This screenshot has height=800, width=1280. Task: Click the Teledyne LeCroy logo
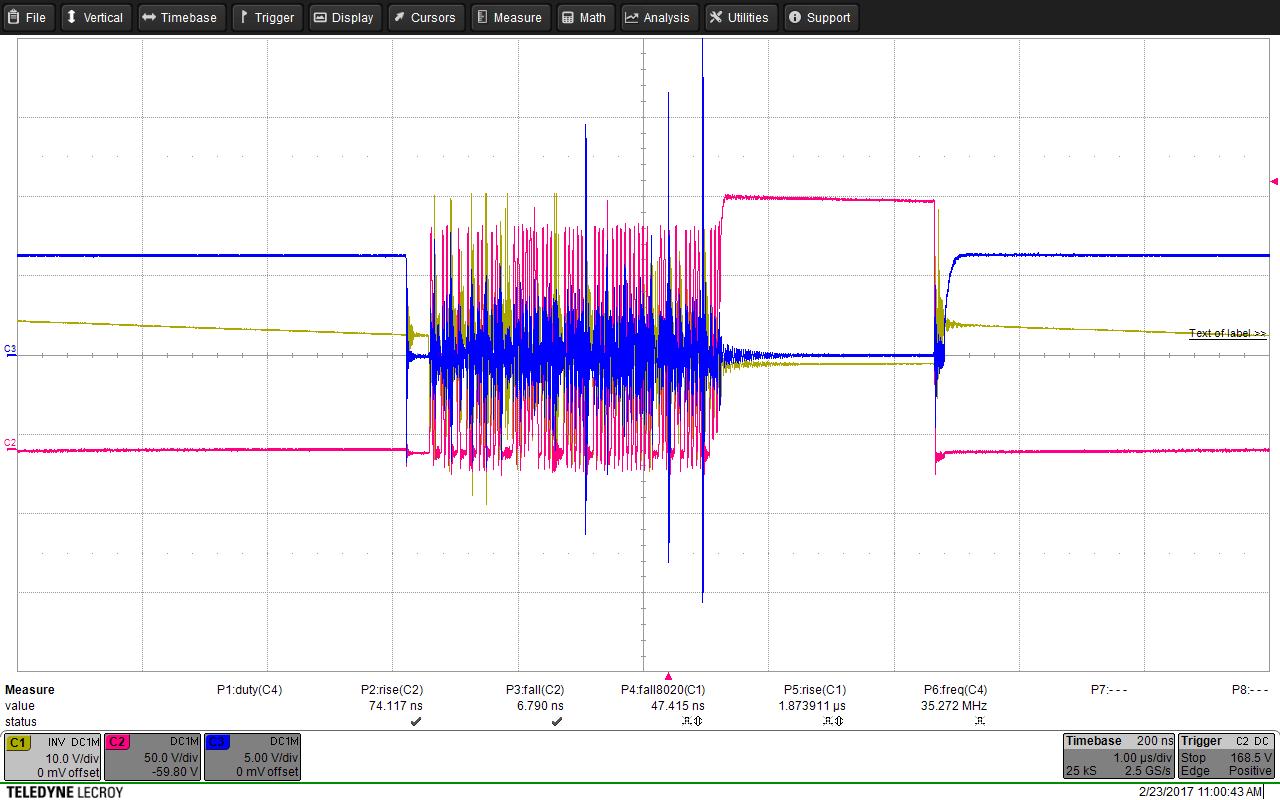[x=65, y=792]
